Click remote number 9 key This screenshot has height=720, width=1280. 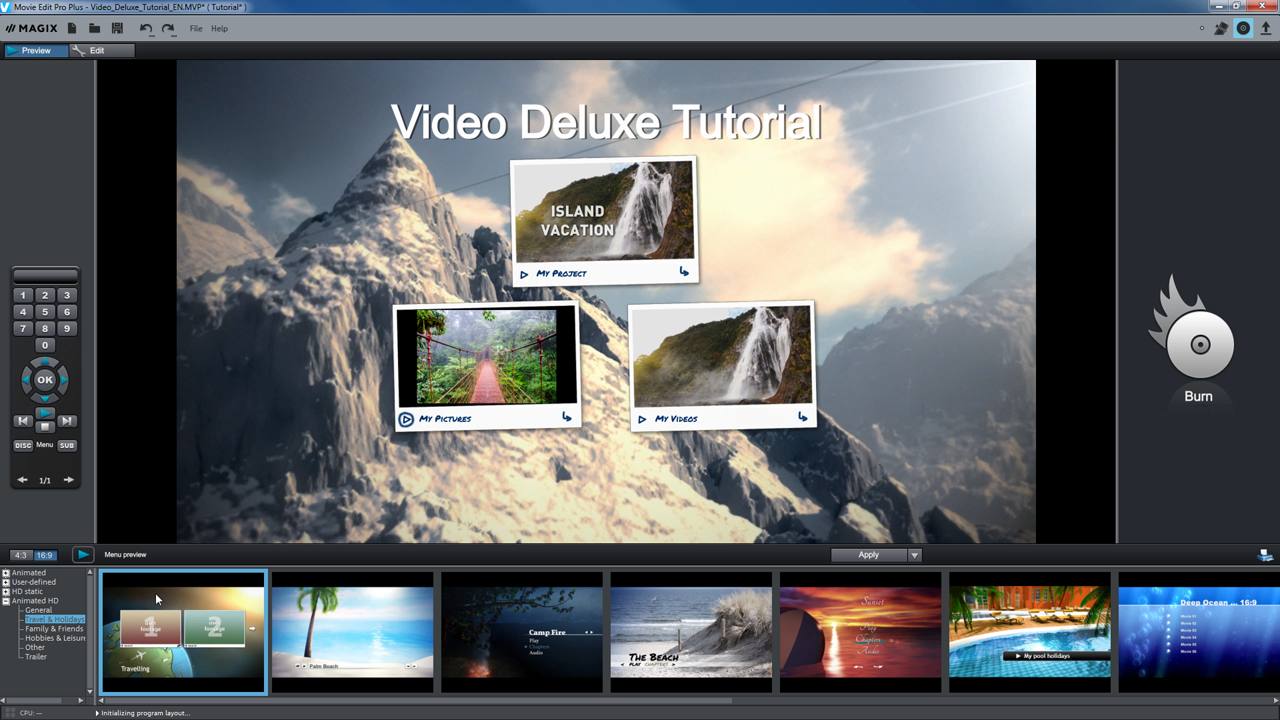point(67,328)
